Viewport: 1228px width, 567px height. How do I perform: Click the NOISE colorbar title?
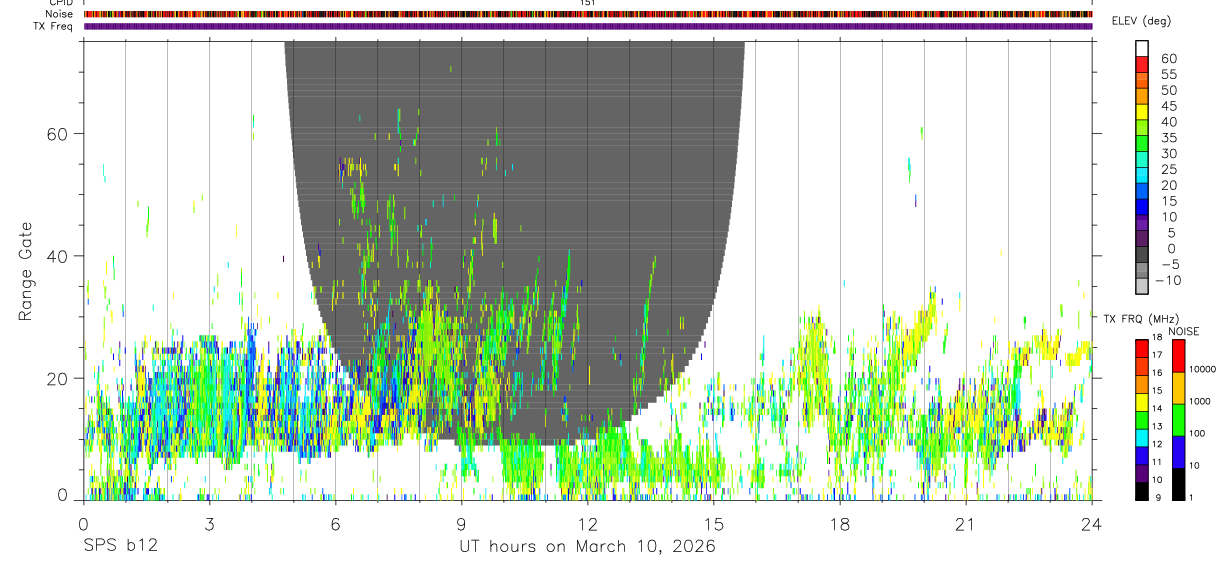1183,332
